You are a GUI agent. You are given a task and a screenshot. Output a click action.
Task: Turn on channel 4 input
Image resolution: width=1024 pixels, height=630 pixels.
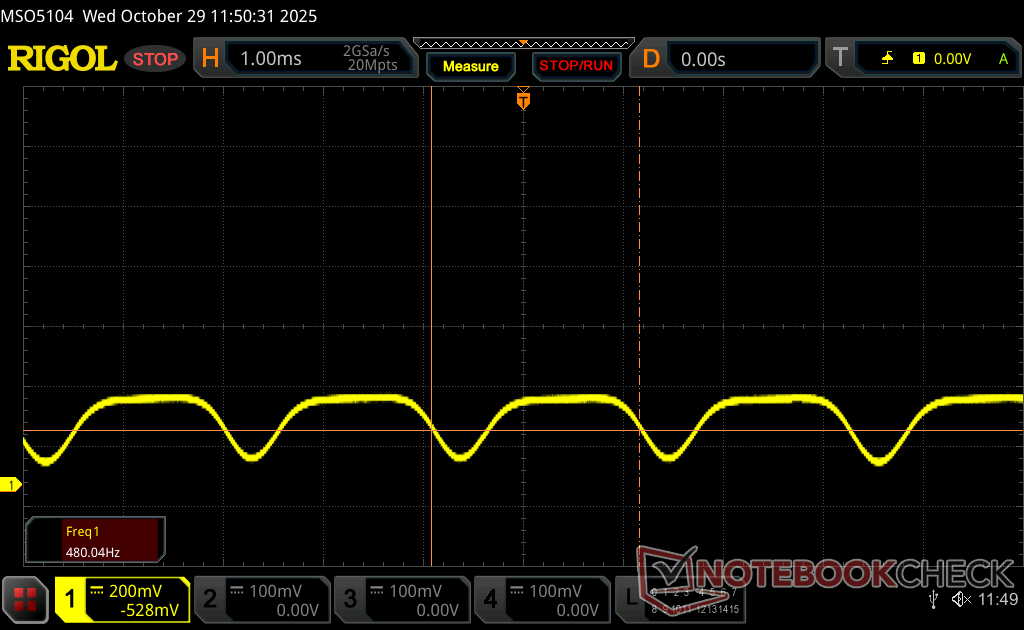point(541,600)
